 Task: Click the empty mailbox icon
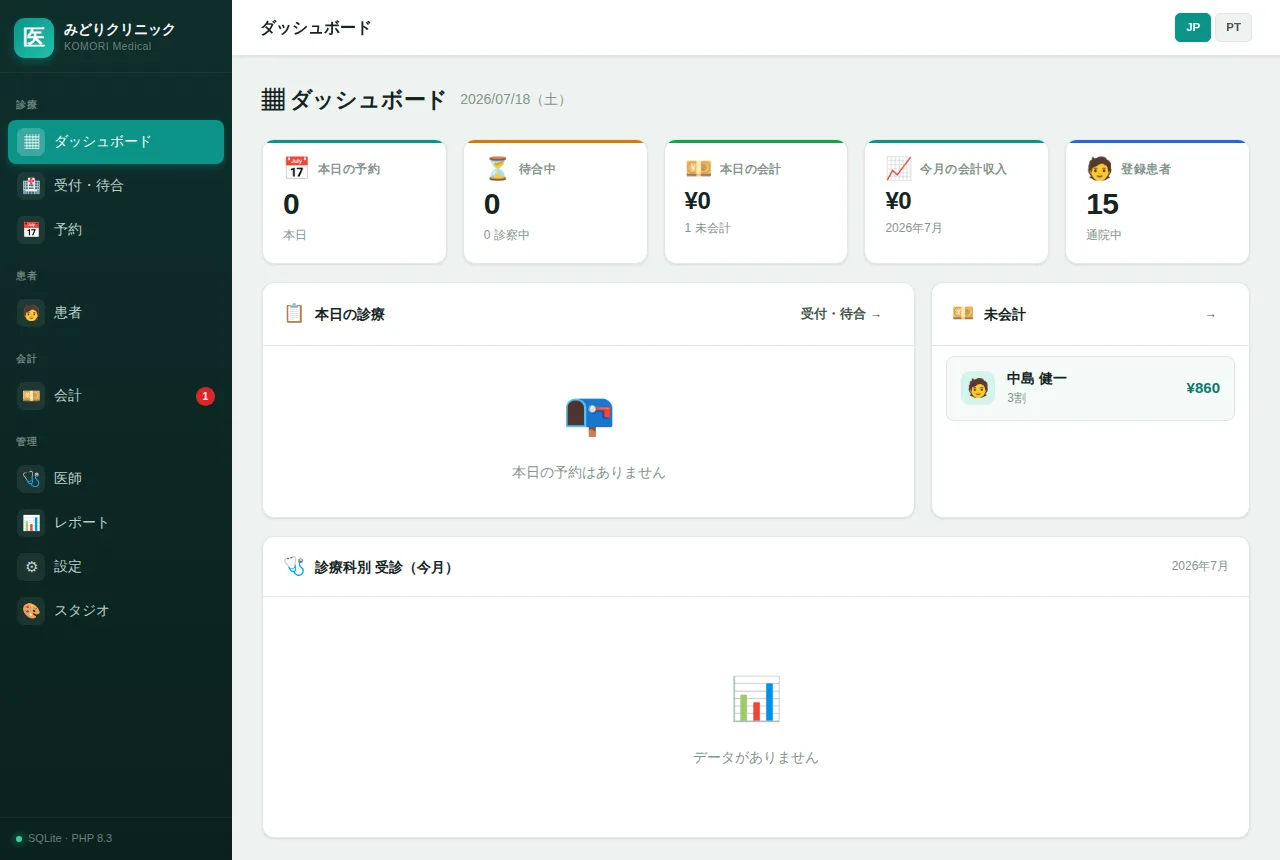(588, 416)
